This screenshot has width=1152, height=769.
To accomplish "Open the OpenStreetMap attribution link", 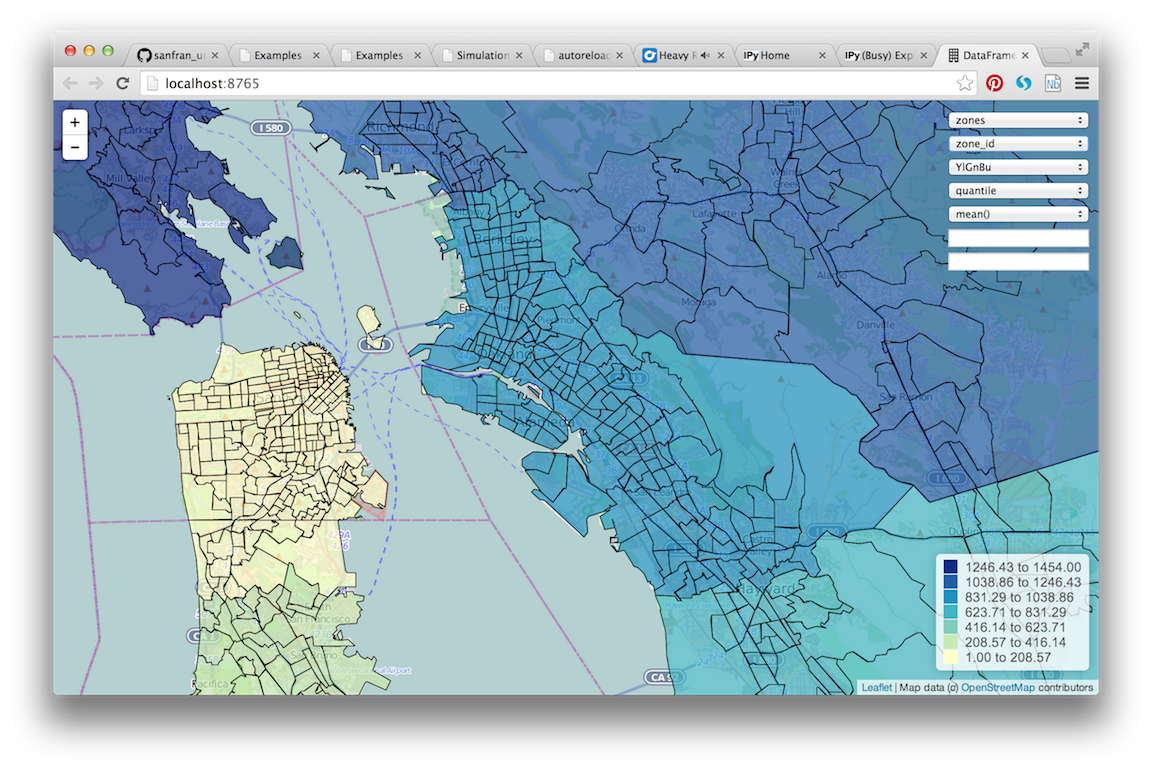I will click(x=997, y=687).
